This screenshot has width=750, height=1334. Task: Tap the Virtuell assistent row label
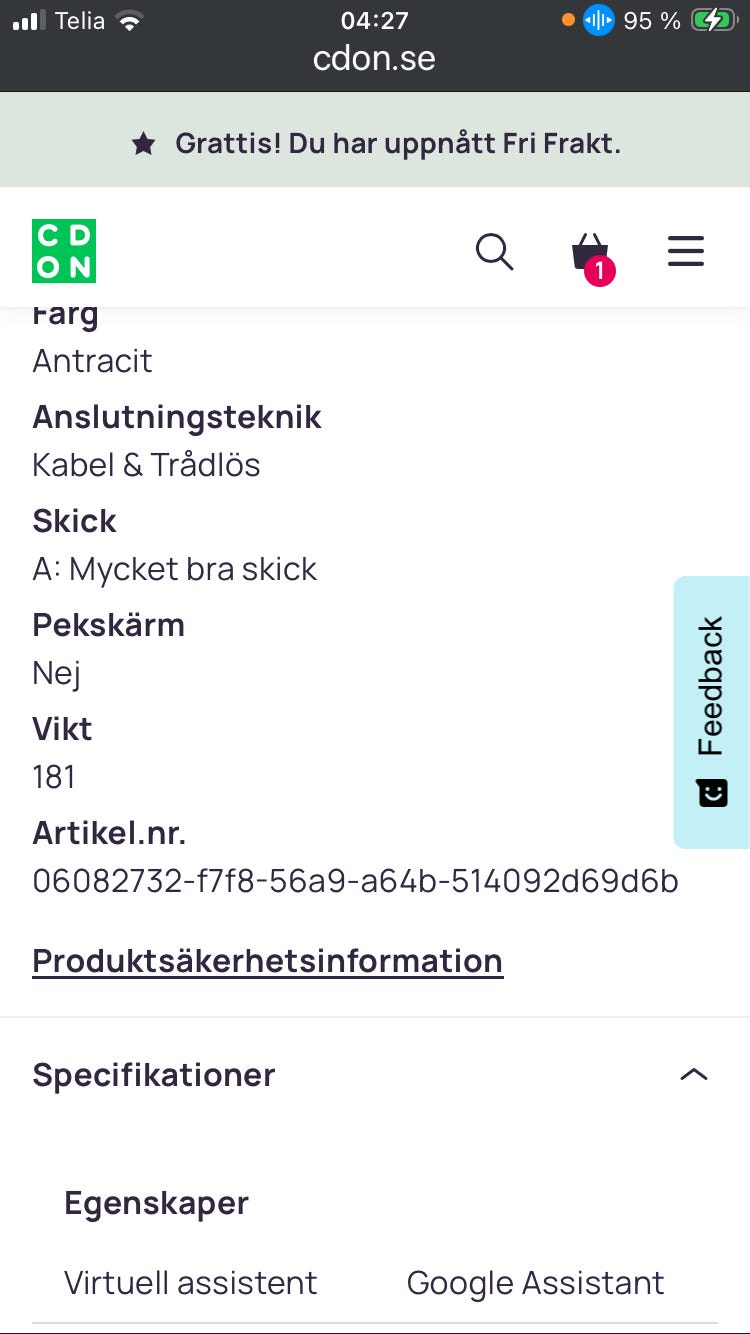(x=191, y=1283)
